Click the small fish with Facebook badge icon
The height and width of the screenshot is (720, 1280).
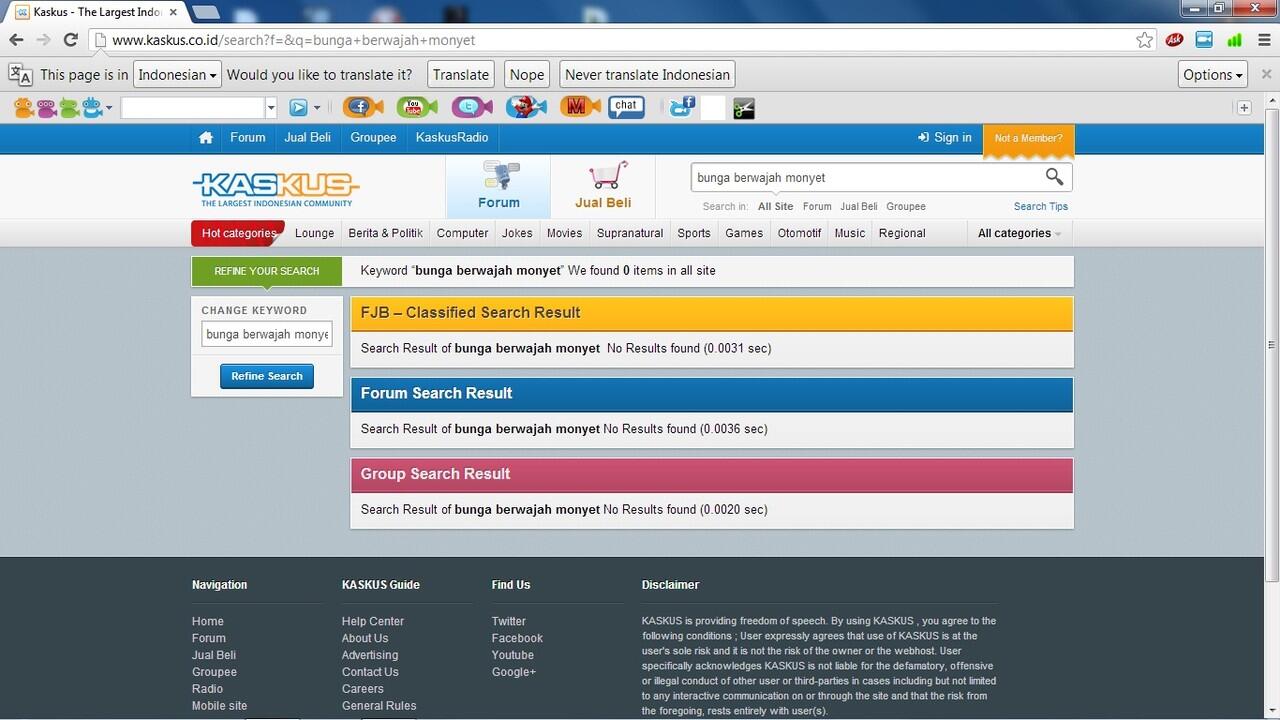pos(682,107)
